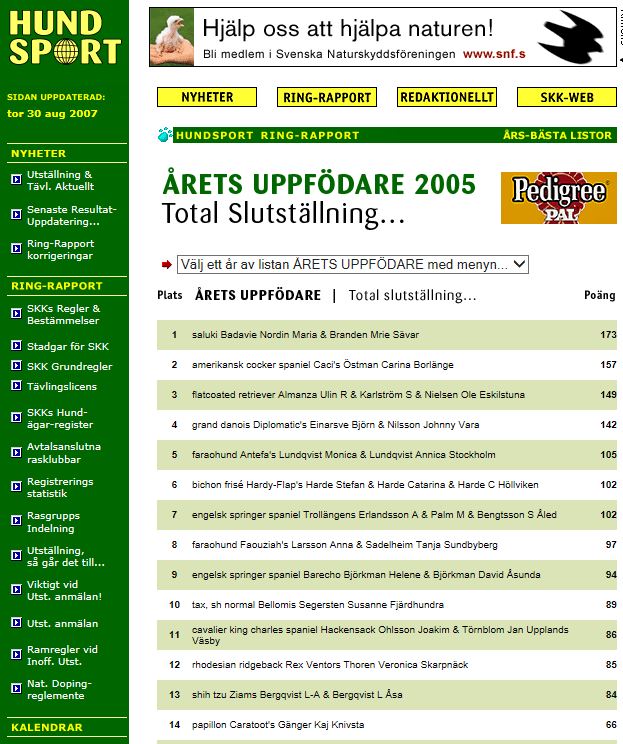Click the Poäng column header
623x744 pixels.
pos(600,295)
